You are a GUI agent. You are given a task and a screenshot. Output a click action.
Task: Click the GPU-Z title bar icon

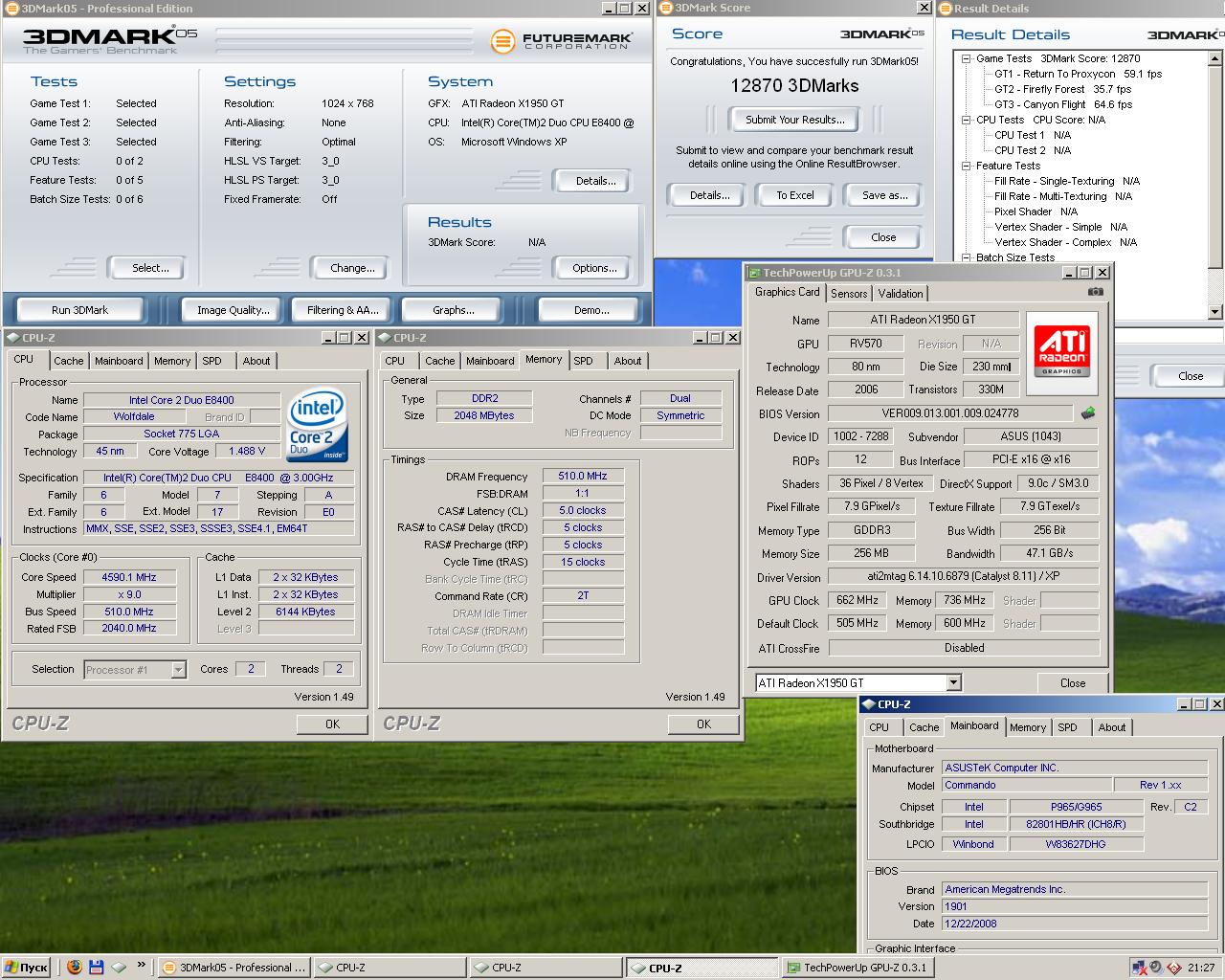[754, 273]
